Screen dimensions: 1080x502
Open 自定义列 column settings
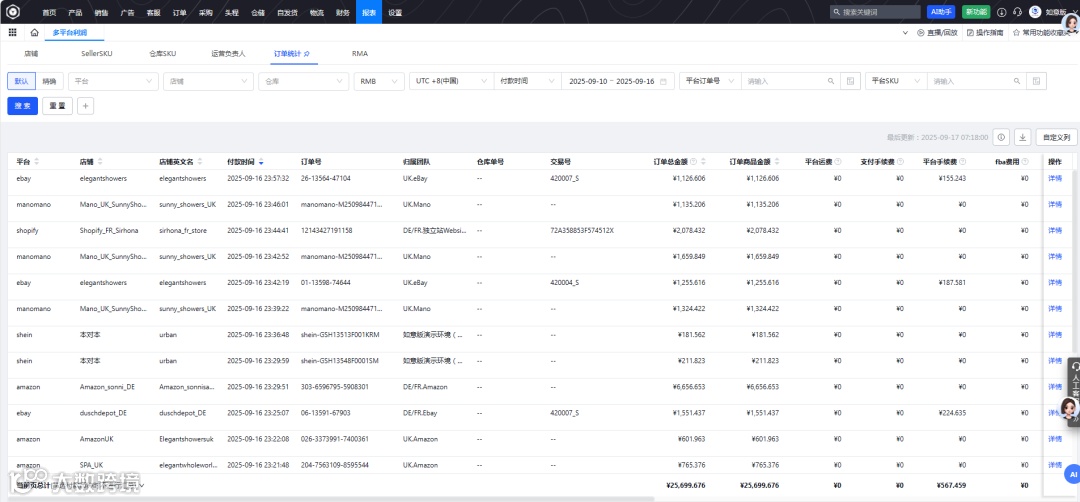point(1057,137)
